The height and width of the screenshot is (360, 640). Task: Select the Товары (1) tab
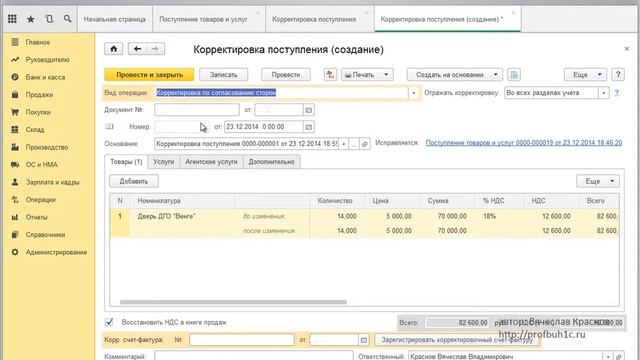pos(126,162)
